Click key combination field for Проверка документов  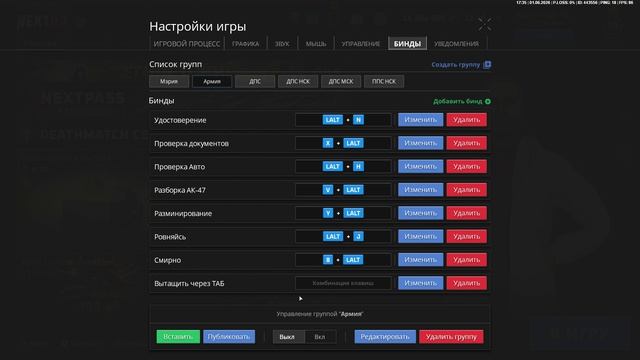point(343,143)
